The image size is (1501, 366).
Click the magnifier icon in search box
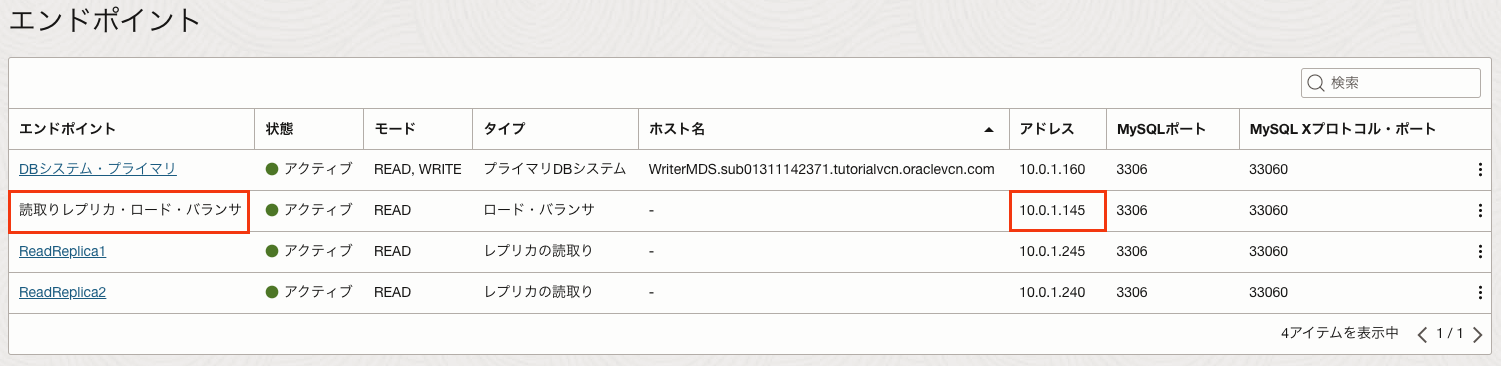tap(1316, 83)
